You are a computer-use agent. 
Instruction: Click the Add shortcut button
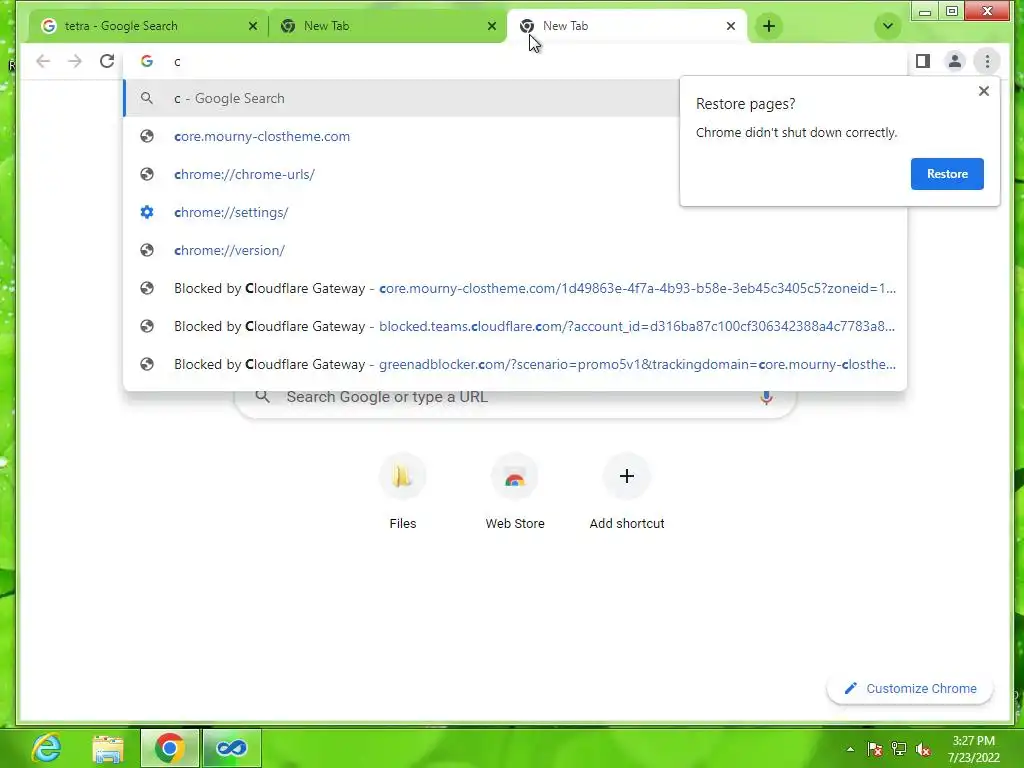[x=626, y=493]
